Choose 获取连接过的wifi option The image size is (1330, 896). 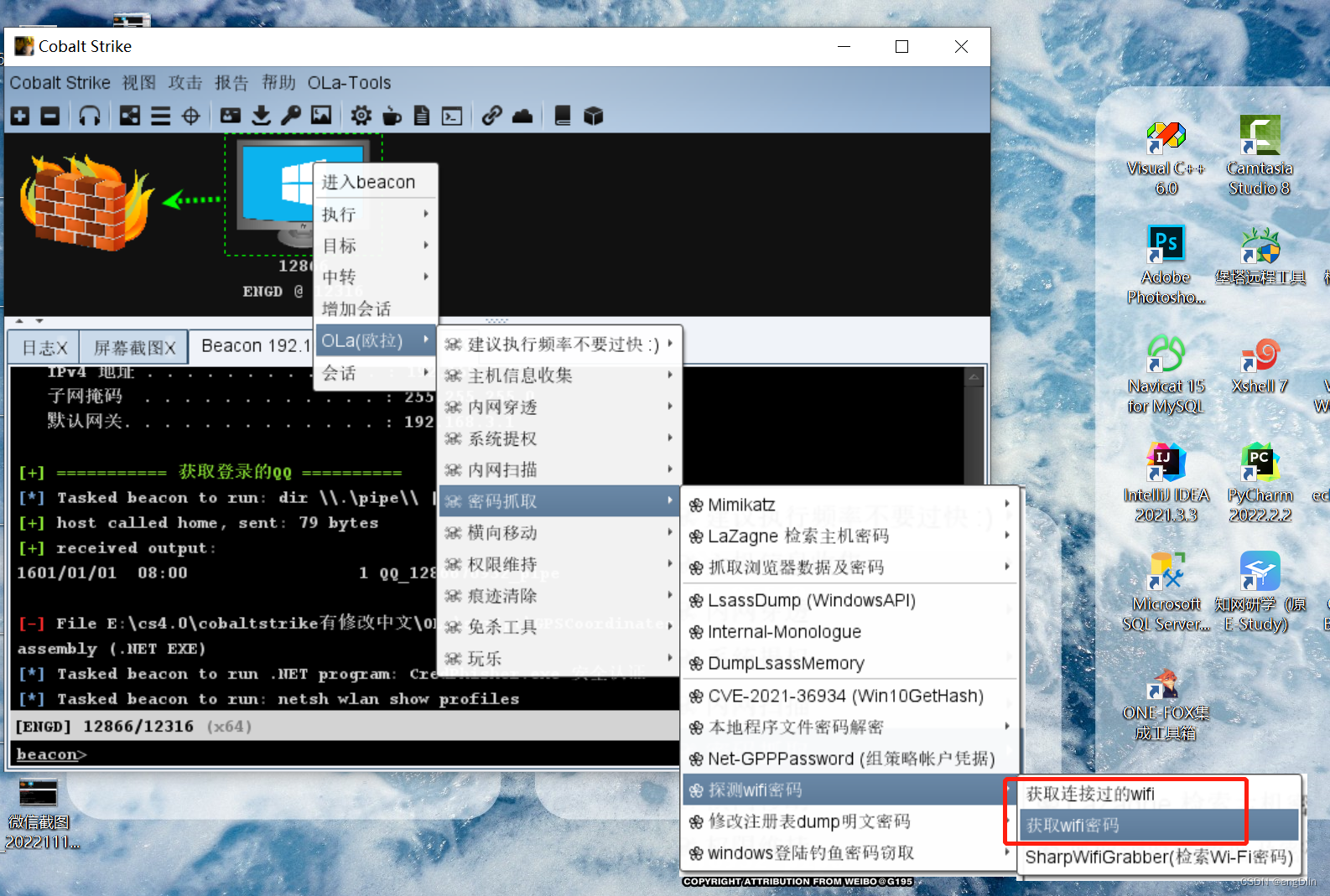1159,794
